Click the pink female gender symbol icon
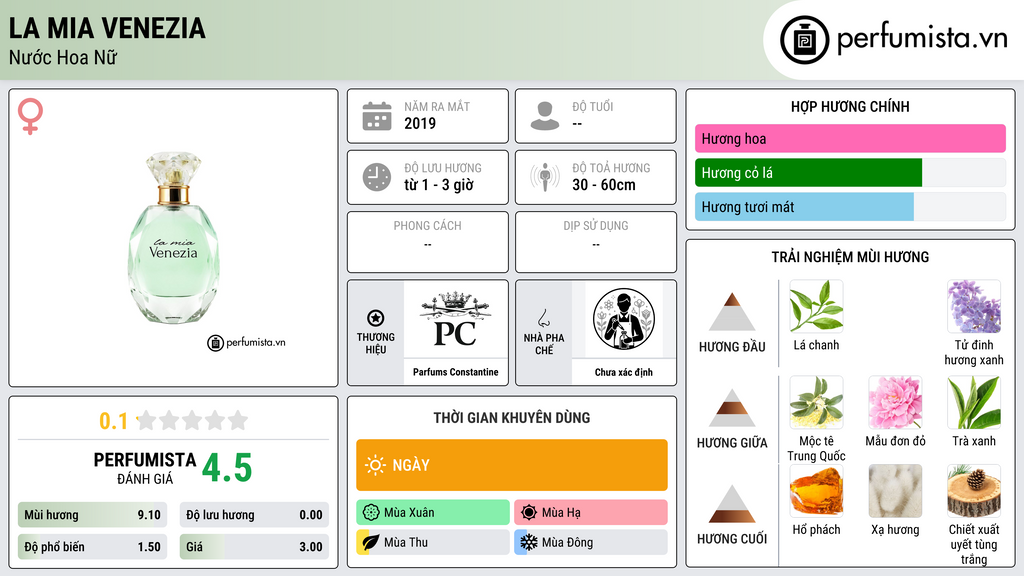The width and height of the screenshot is (1024, 576). coord(30,116)
